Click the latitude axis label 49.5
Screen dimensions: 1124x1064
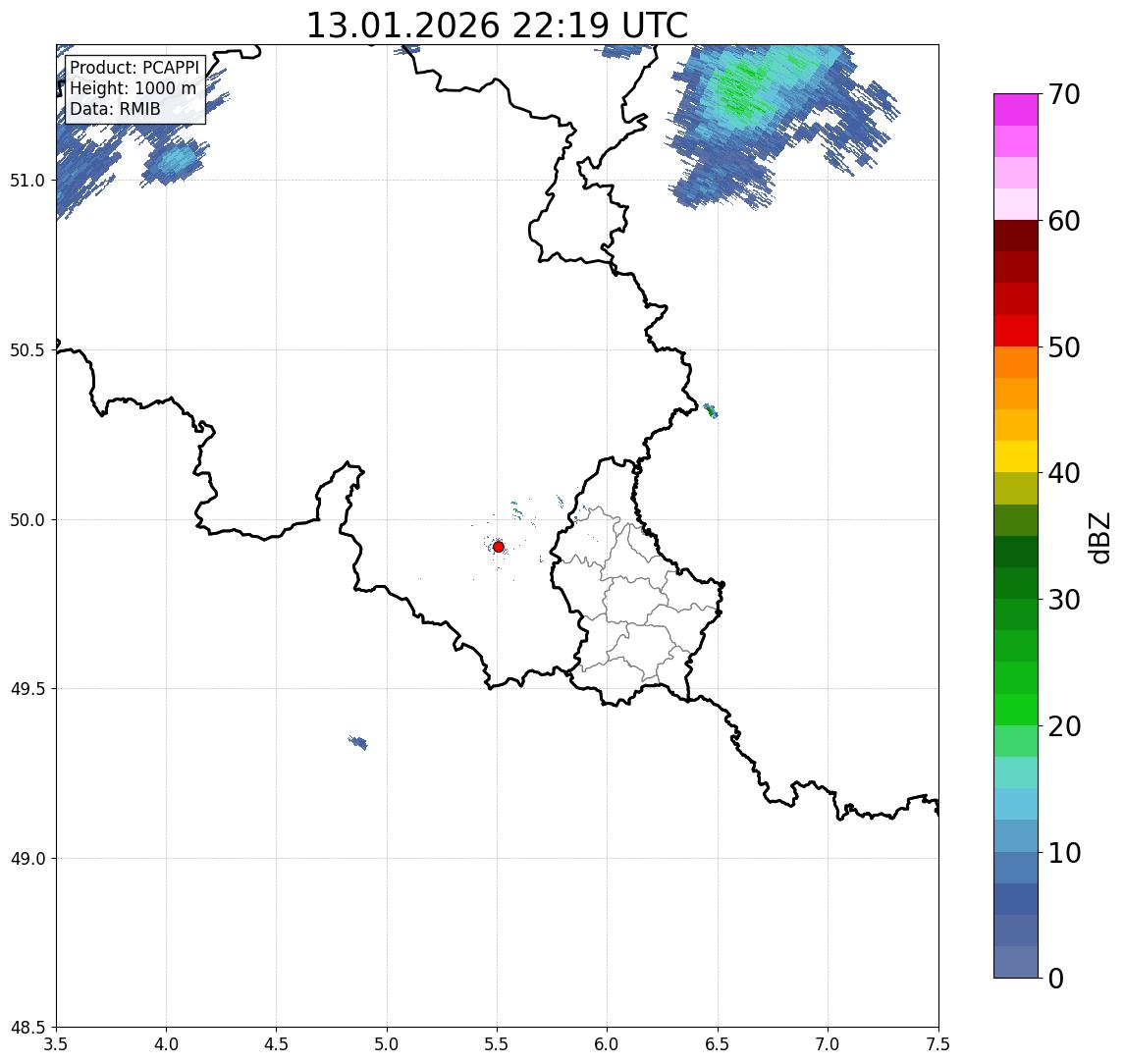27,689
